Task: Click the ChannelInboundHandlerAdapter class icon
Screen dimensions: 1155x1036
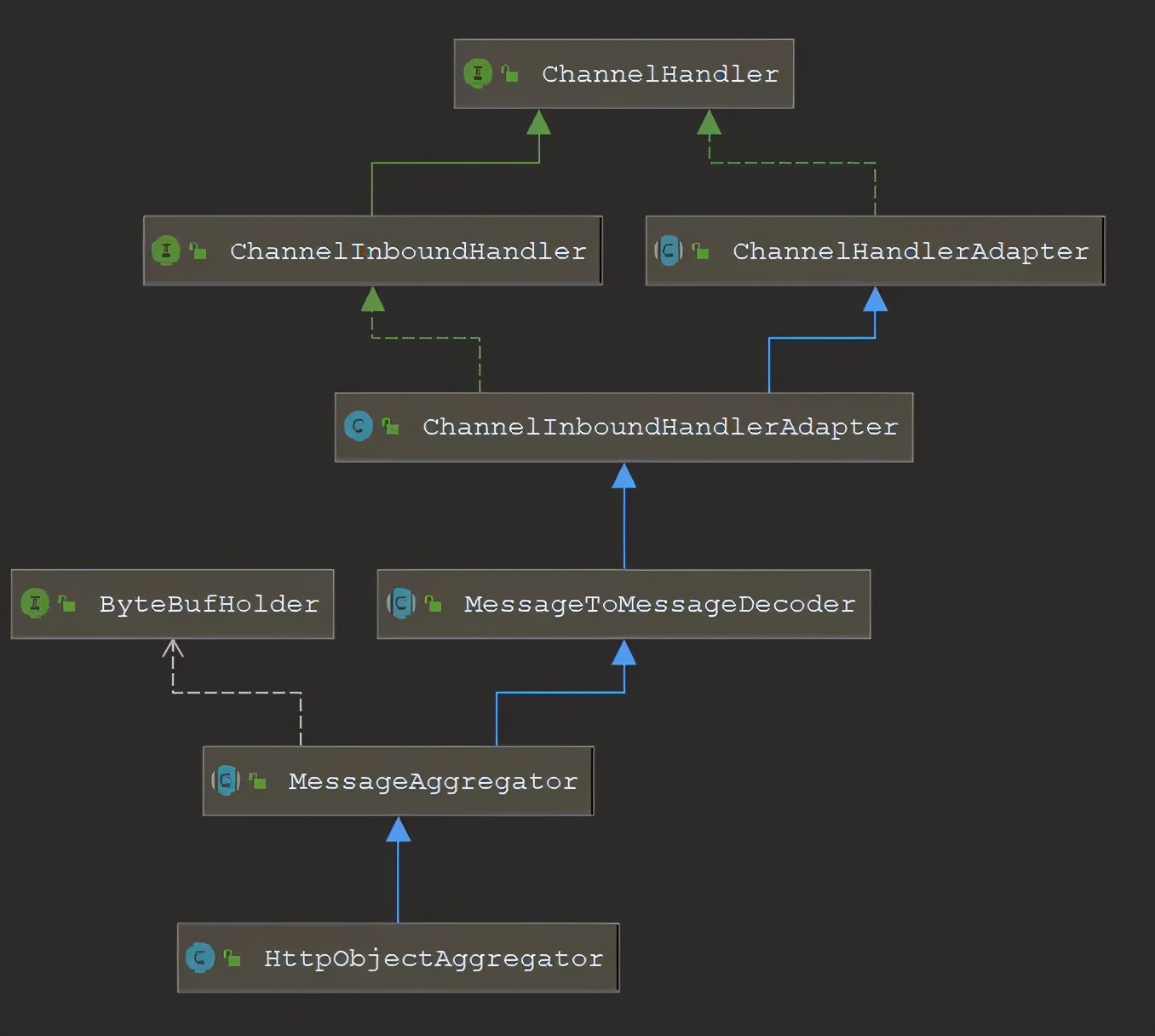Action: [359, 426]
